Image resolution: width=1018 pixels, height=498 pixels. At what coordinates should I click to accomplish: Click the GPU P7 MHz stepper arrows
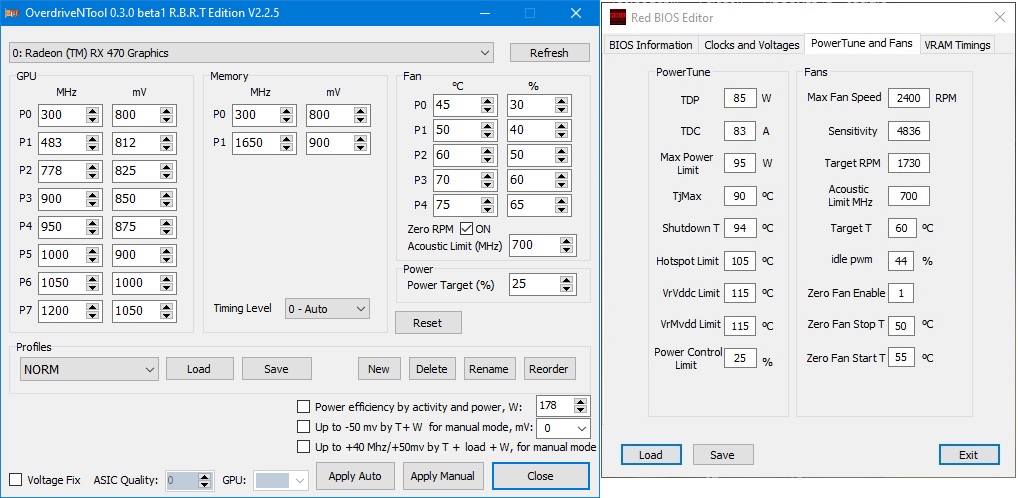click(93, 311)
